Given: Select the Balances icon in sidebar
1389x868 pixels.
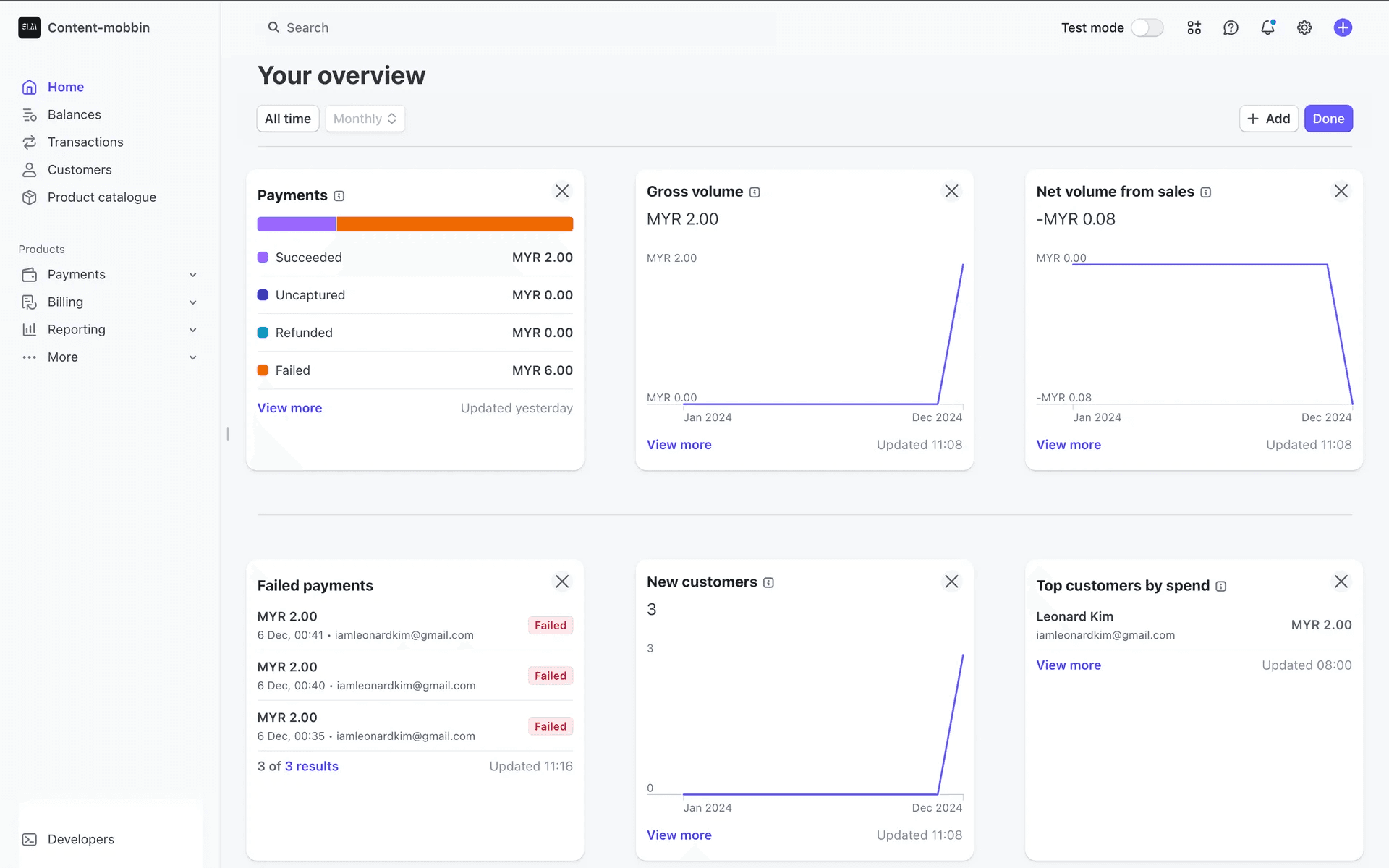Looking at the screenshot, I should (x=29, y=114).
